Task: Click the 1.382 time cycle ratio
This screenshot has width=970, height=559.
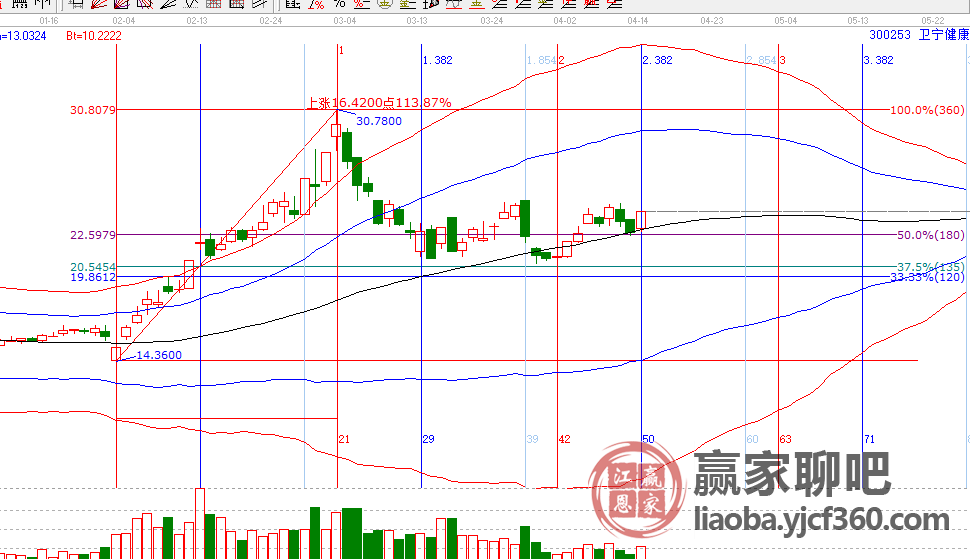Action: click(x=438, y=60)
